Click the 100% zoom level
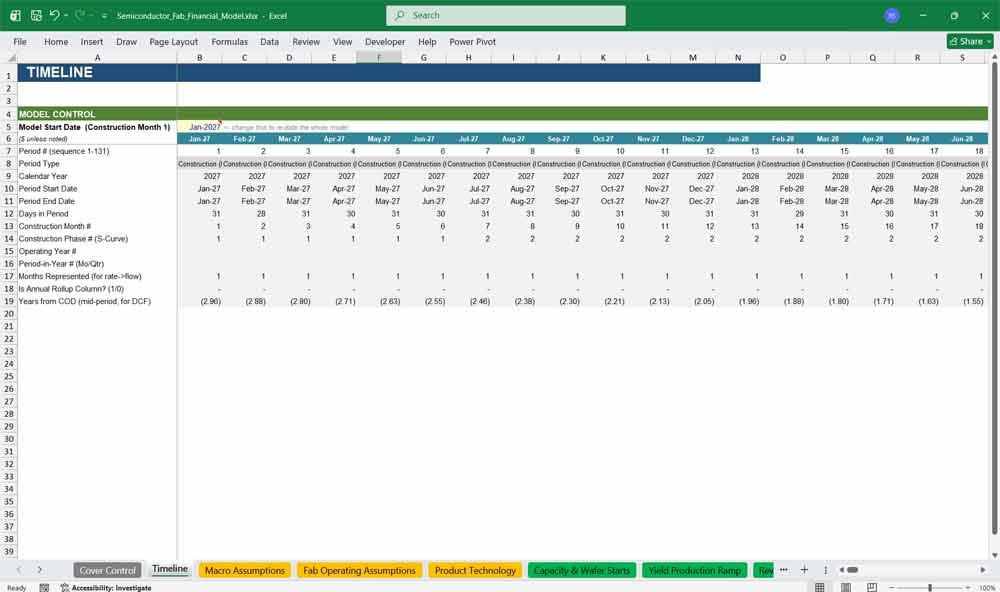The width and height of the screenshot is (1000, 592). tap(987, 588)
